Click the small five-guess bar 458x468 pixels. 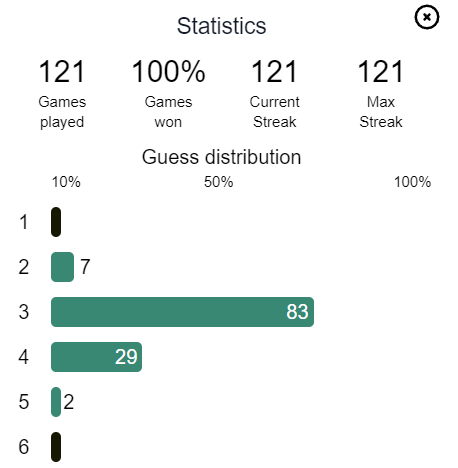coord(56,402)
